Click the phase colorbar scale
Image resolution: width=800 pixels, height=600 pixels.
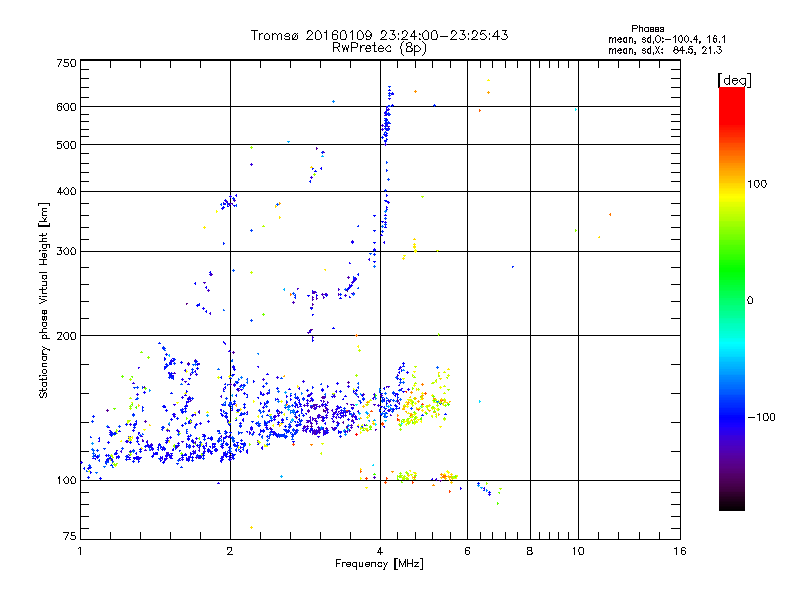pyautogui.click(x=732, y=299)
